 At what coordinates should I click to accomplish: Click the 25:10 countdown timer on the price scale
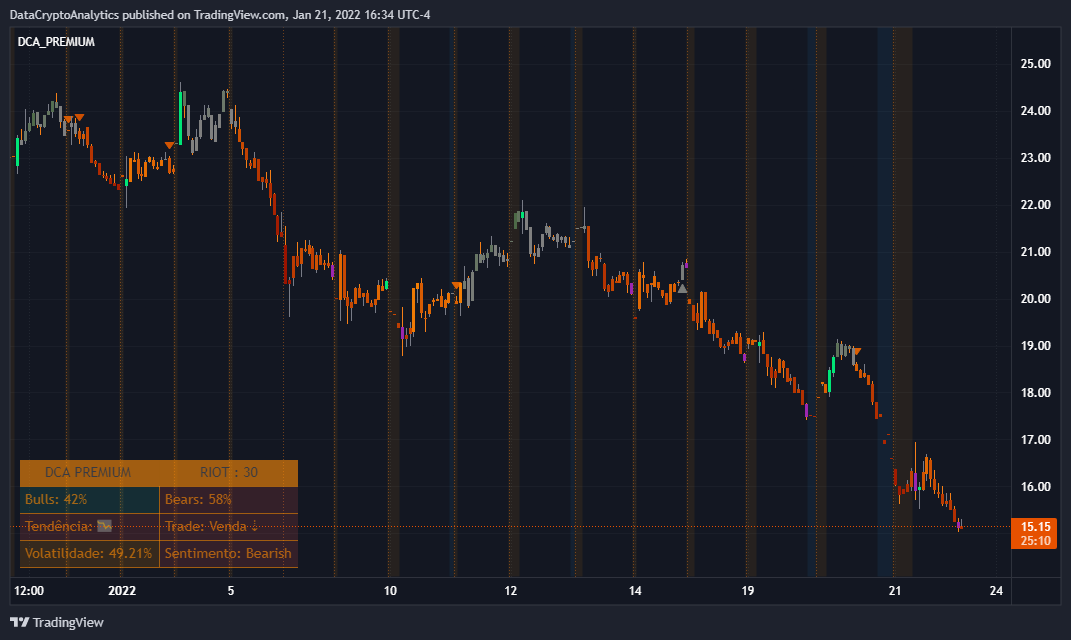(1036, 538)
